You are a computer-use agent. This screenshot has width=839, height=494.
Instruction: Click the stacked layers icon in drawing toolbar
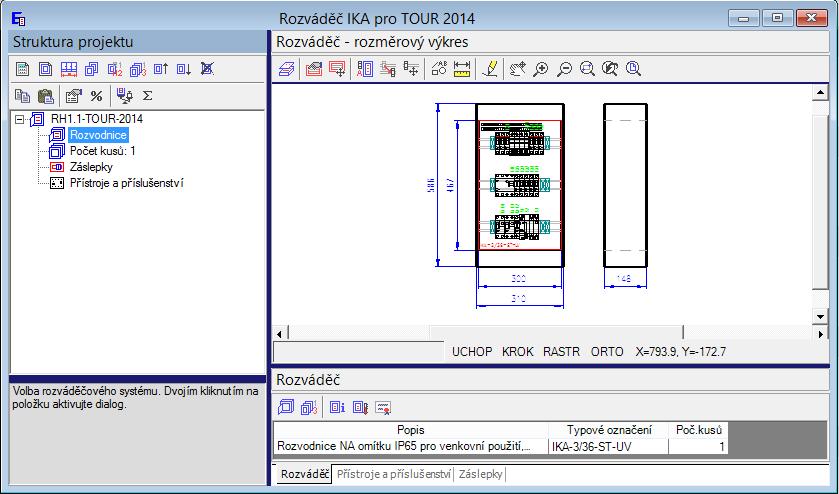click(x=287, y=69)
